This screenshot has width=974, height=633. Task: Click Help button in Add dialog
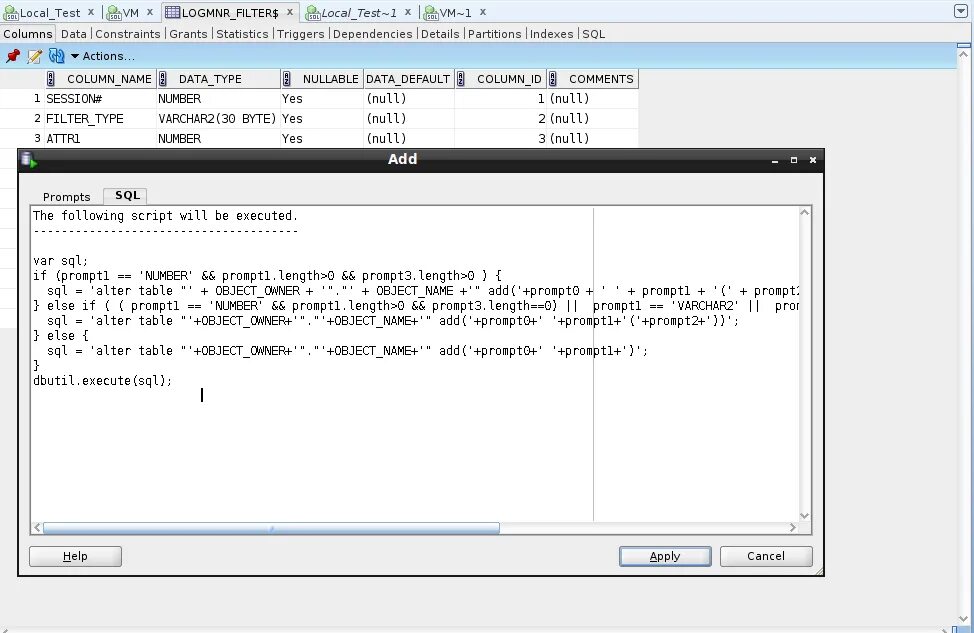[x=75, y=556]
